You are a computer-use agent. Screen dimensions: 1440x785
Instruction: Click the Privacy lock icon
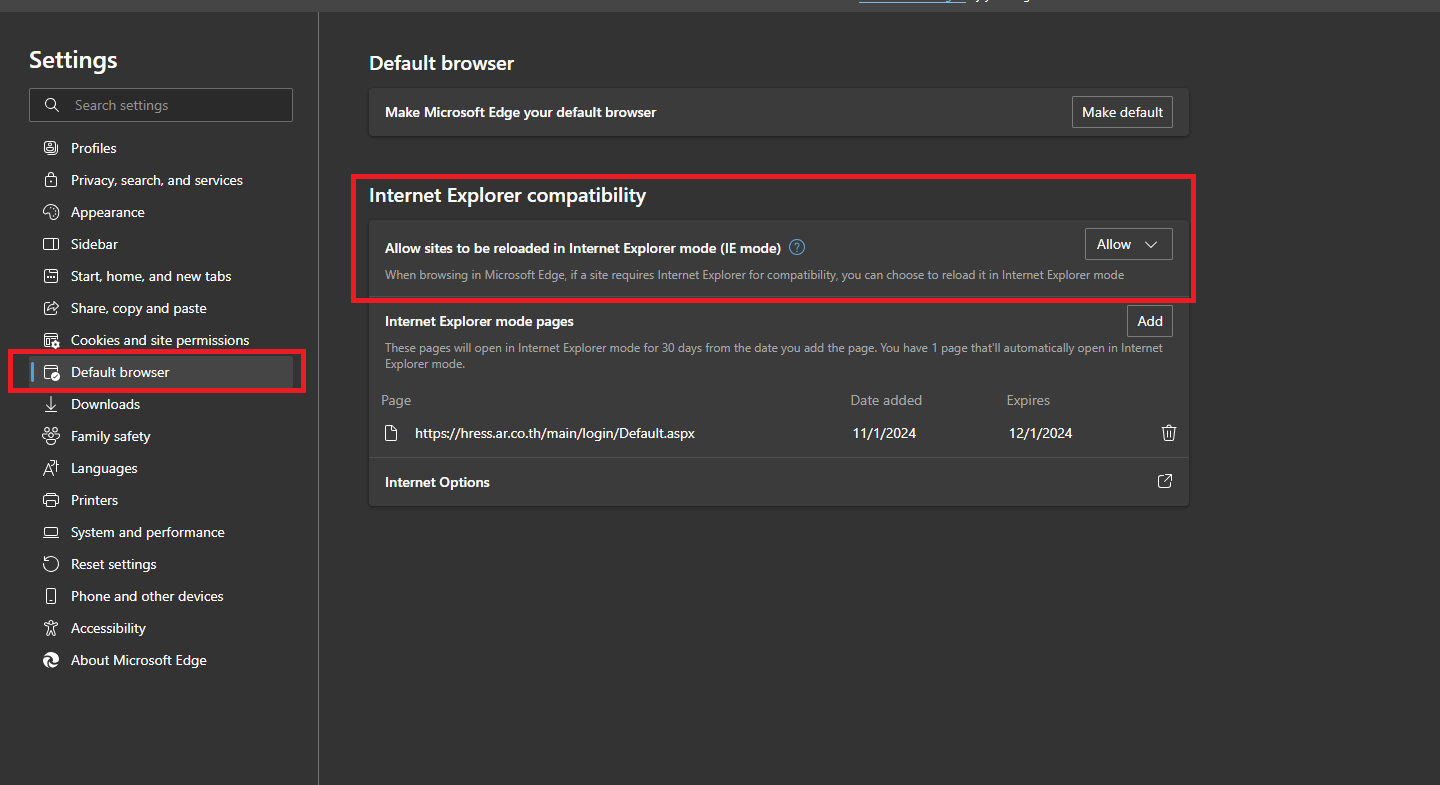point(51,180)
